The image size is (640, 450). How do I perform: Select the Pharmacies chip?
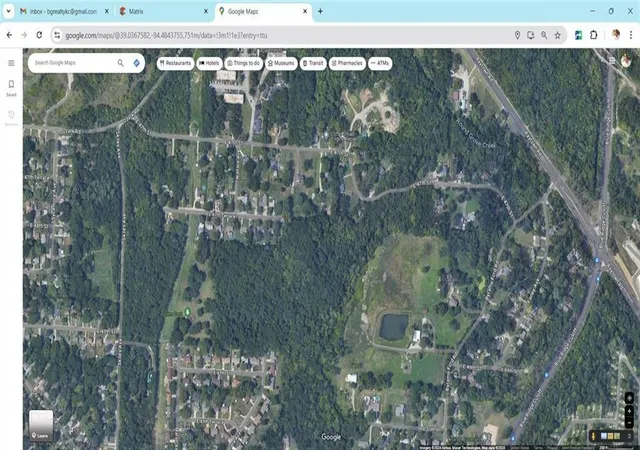pyautogui.click(x=347, y=63)
